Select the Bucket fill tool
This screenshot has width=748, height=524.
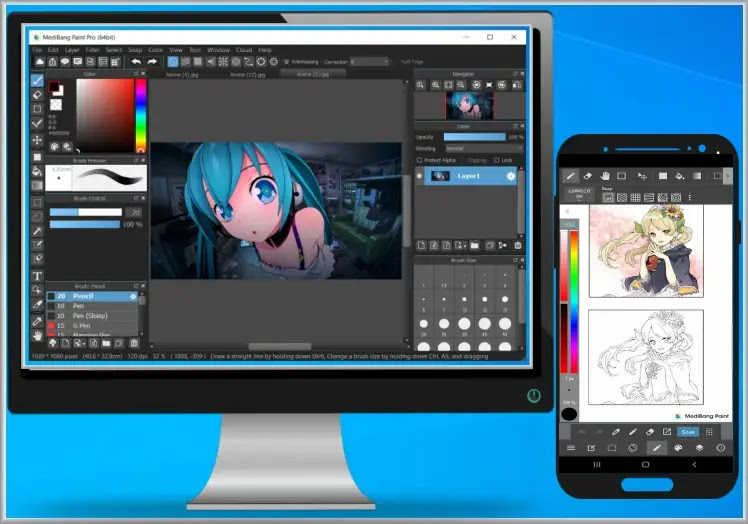pos(37,171)
